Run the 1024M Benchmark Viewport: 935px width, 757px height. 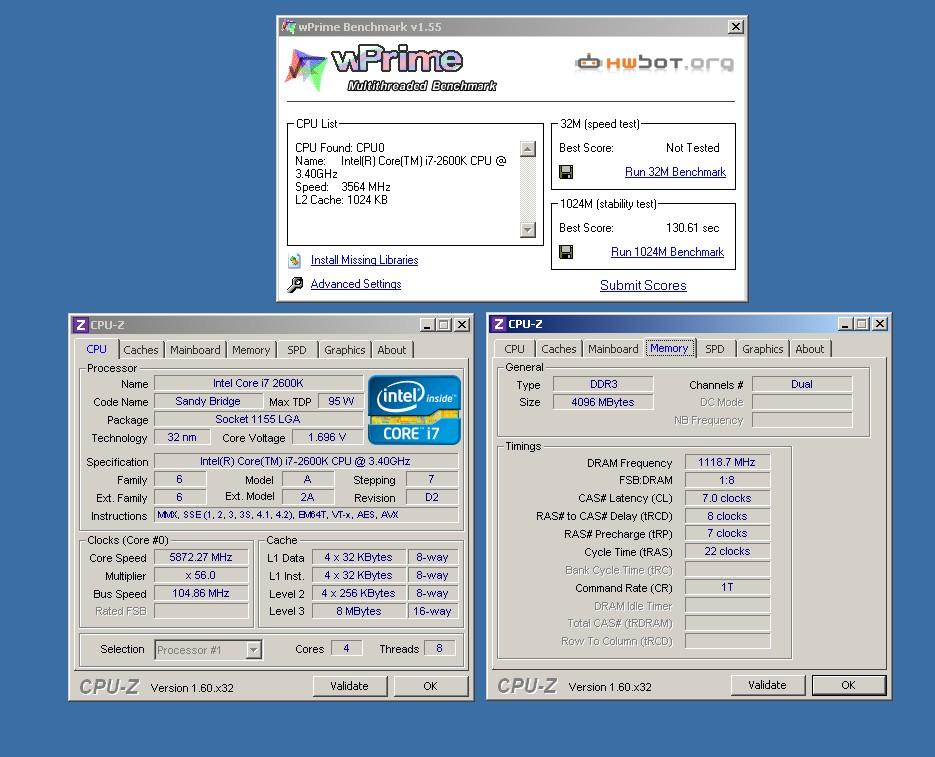point(667,252)
